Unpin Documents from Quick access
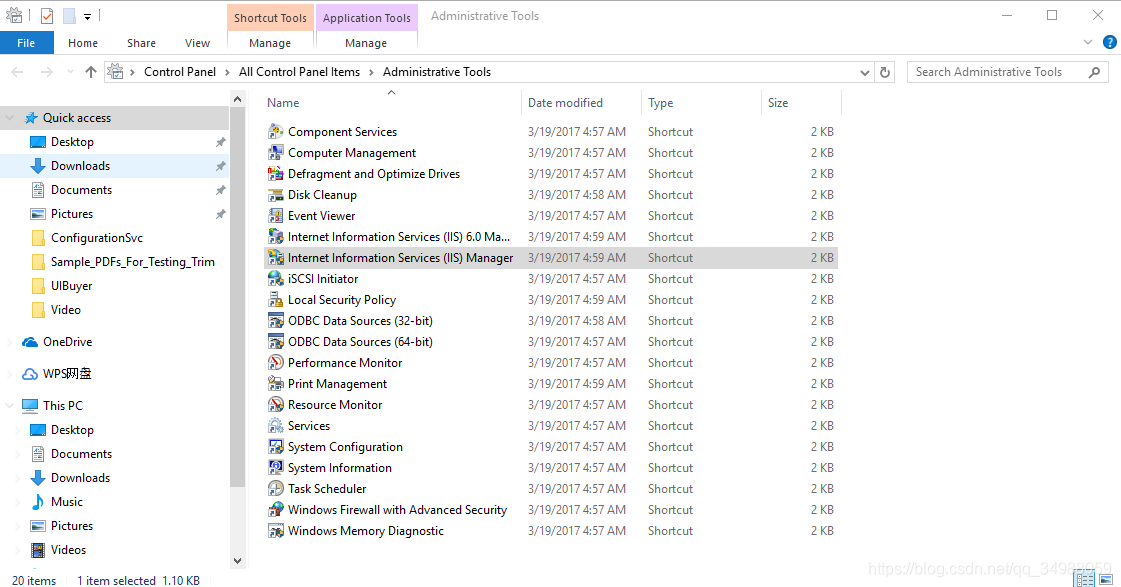The width and height of the screenshot is (1121, 587). pyautogui.click(x=220, y=190)
